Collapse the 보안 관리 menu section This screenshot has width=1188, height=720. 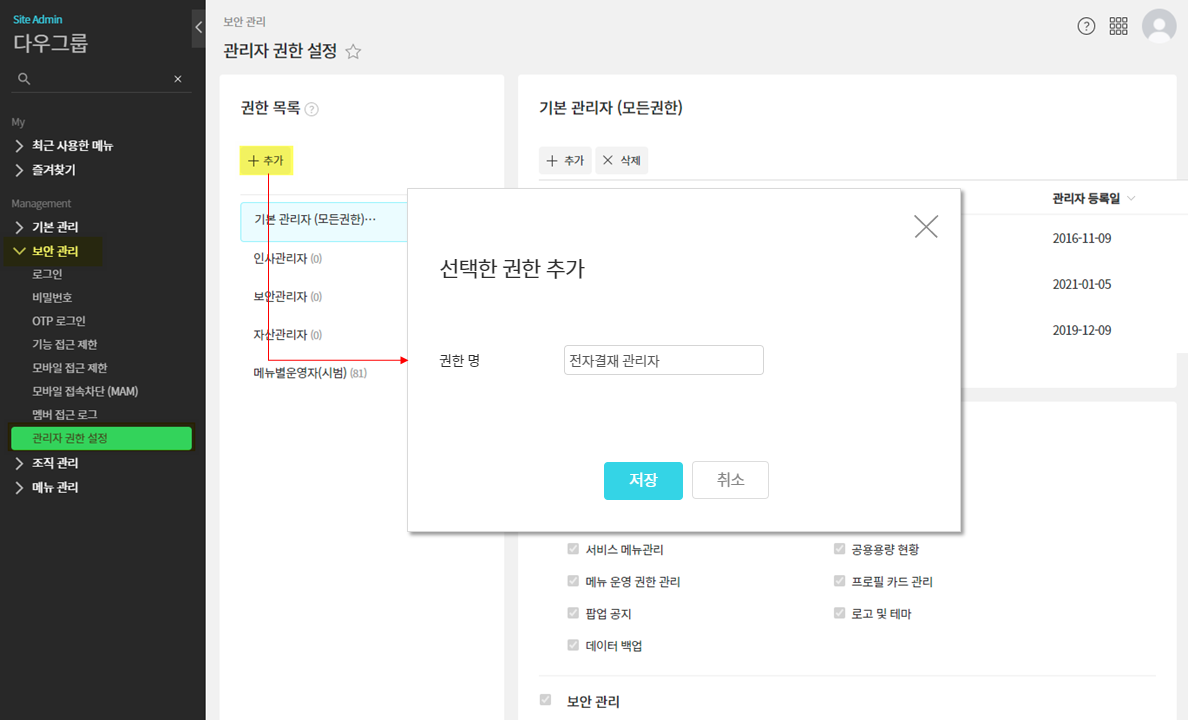pos(19,251)
